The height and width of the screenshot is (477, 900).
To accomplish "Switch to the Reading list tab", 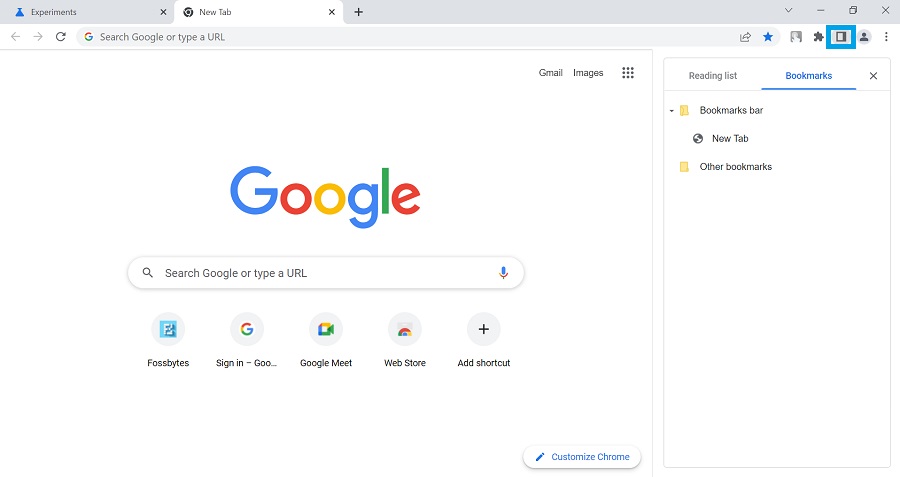I will (x=712, y=76).
